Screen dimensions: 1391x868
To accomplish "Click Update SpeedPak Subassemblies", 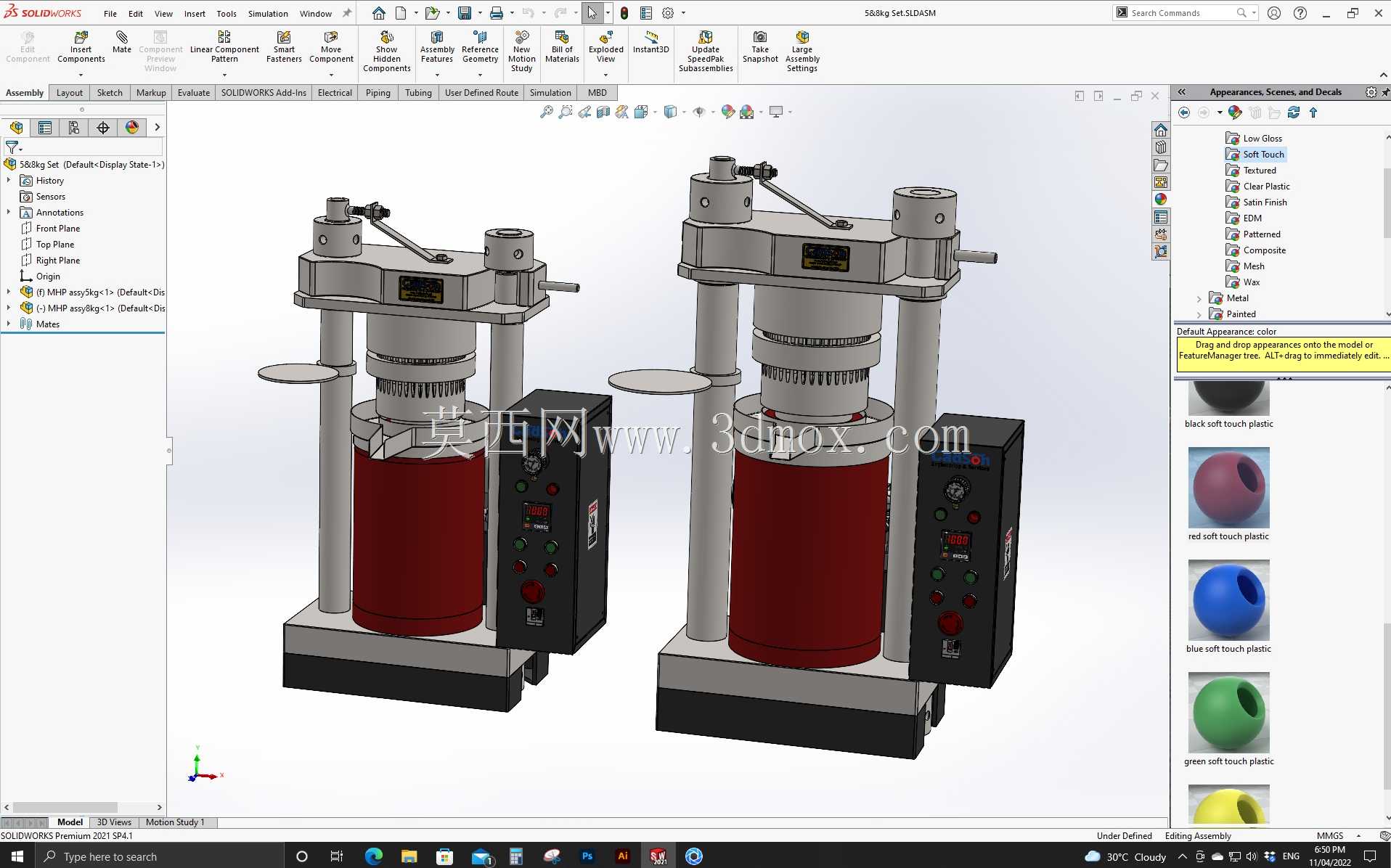I will [706, 51].
